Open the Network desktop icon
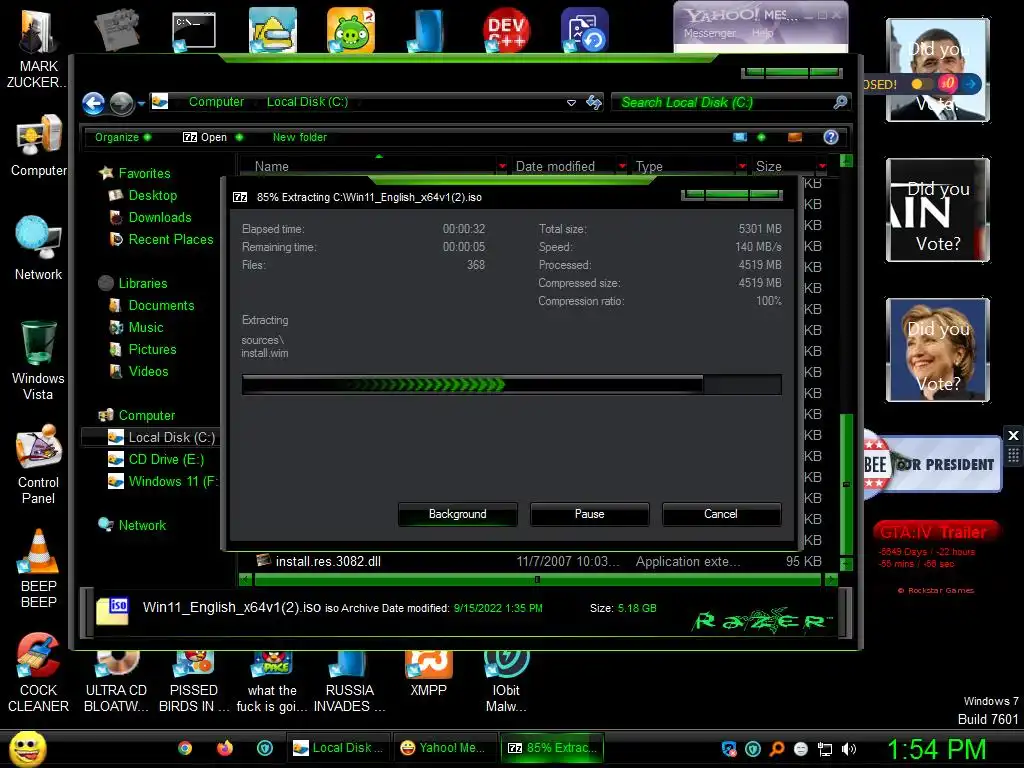 point(38,248)
